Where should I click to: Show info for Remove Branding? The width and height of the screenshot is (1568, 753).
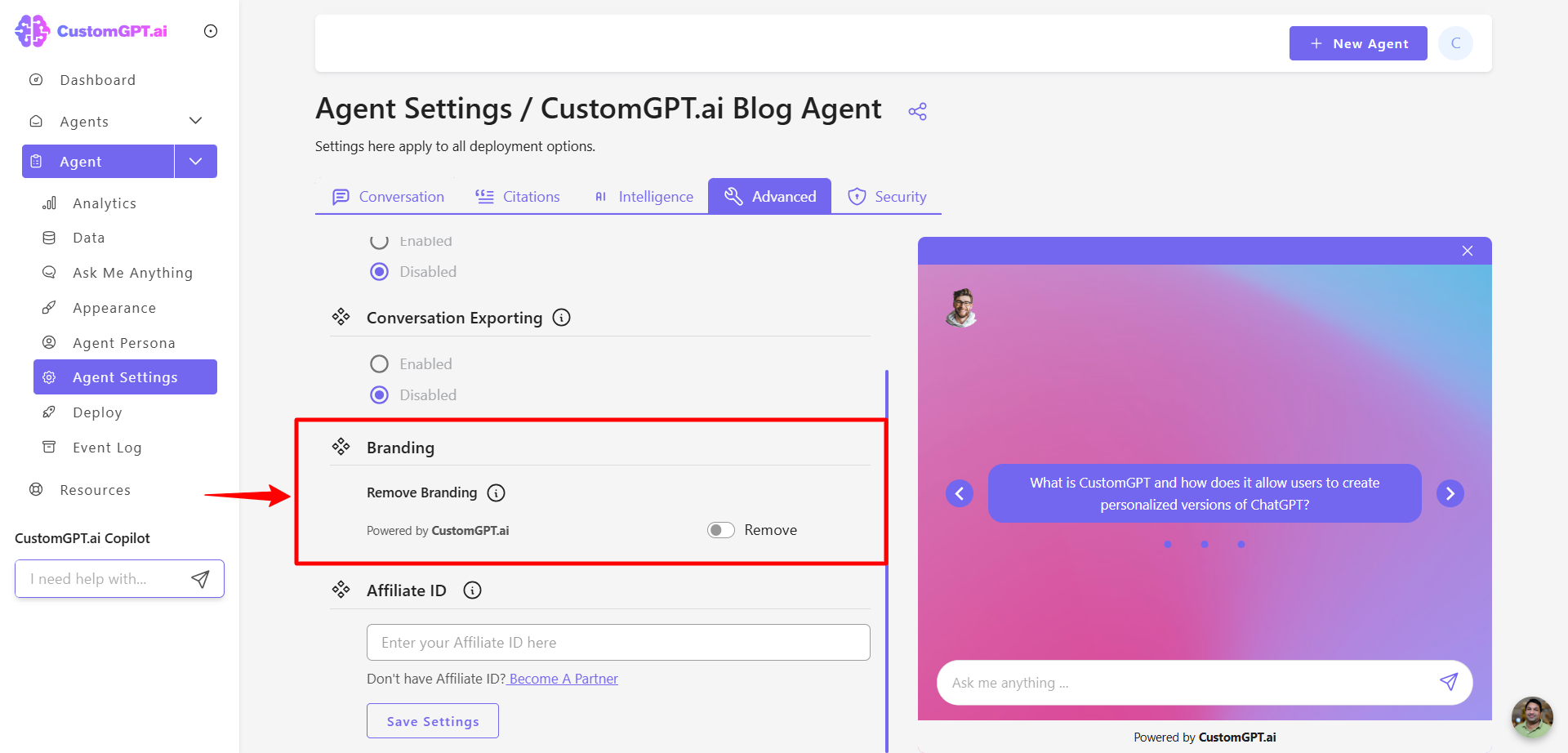coord(497,493)
